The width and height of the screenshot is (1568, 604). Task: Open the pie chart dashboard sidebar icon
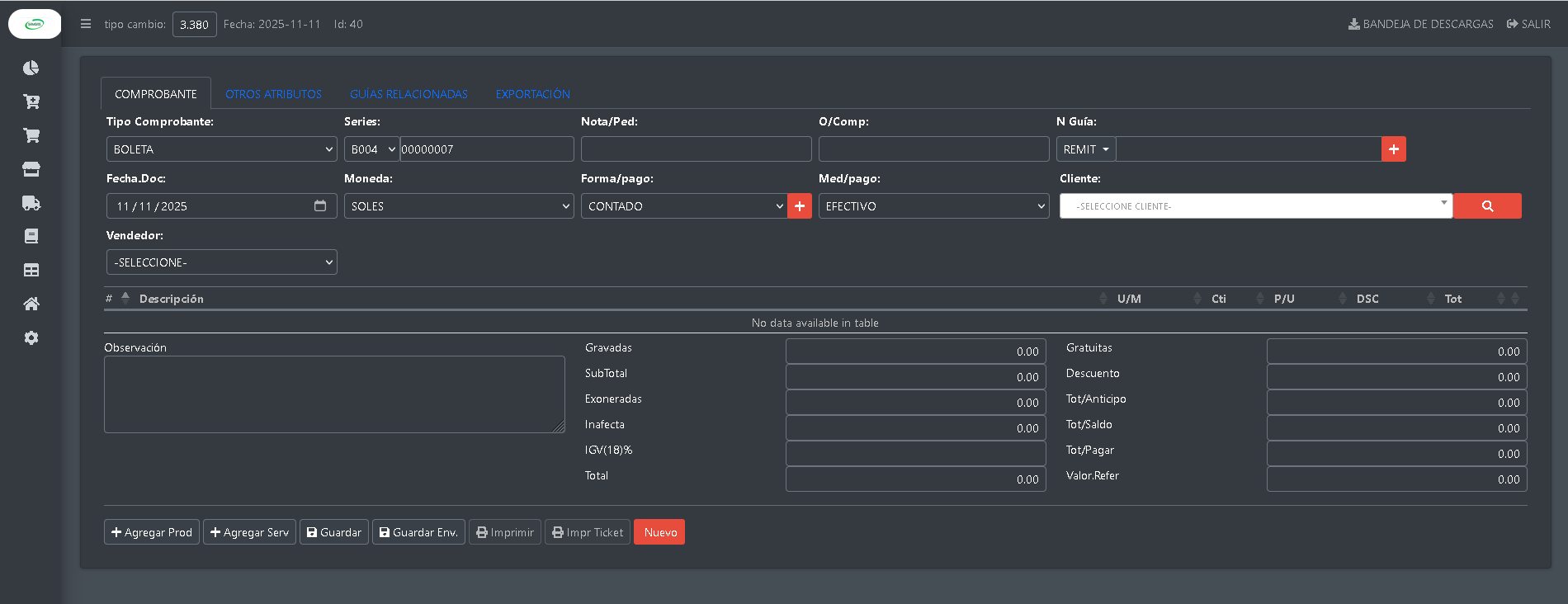pos(31,68)
